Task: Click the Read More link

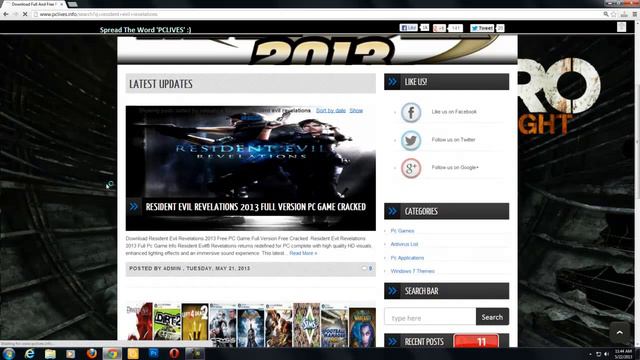Action: (x=303, y=253)
